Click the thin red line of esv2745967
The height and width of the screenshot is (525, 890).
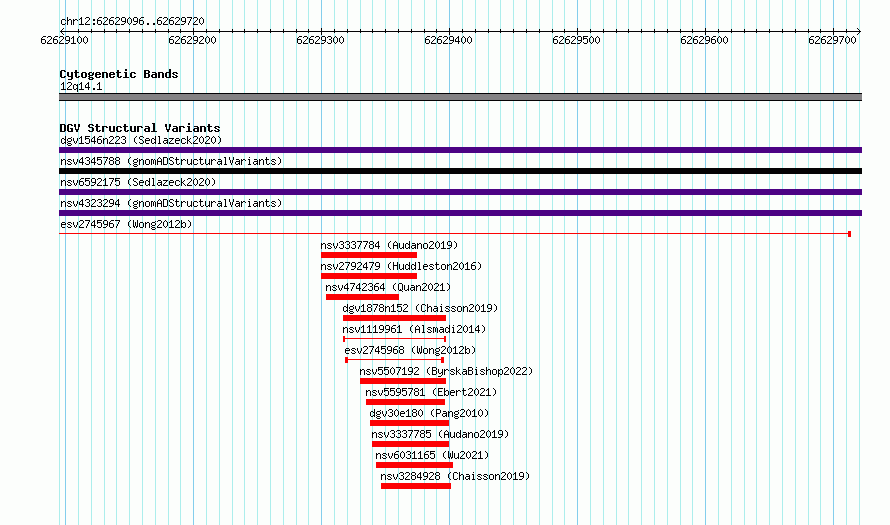click(455, 234)
